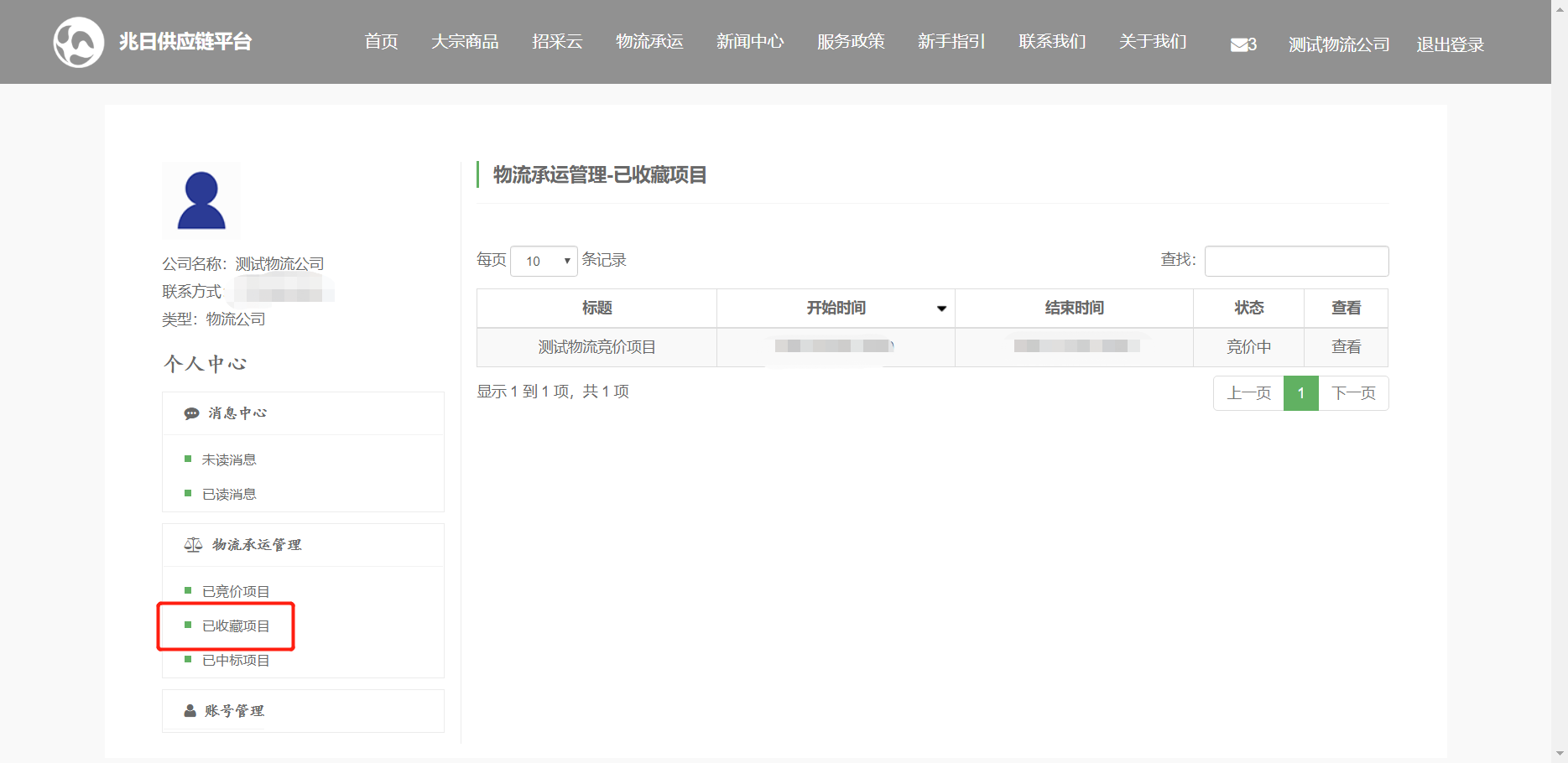Click the 物流承运管理 balance scale icon
The width and height of the screenshot is (1568, 763).
(193, 545)
